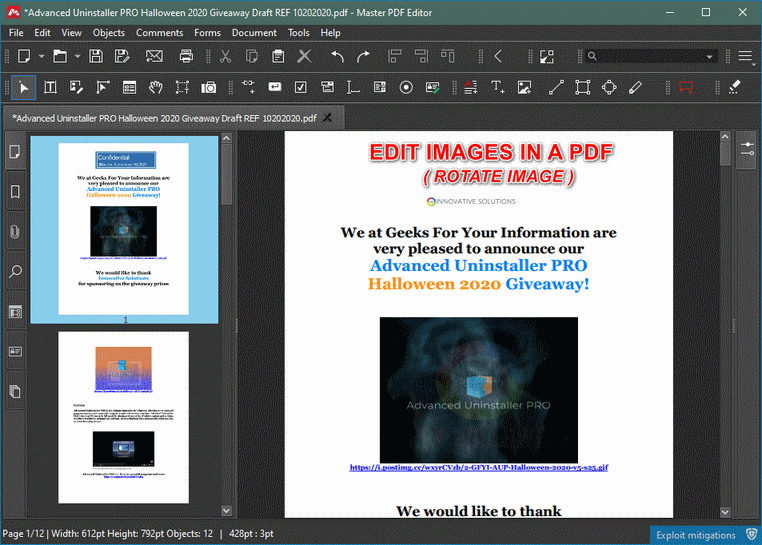Viewport: 762px width, 545px height.
Task: Close the Advanced Uninstaller PDF document tab
Action: point(328,118)
